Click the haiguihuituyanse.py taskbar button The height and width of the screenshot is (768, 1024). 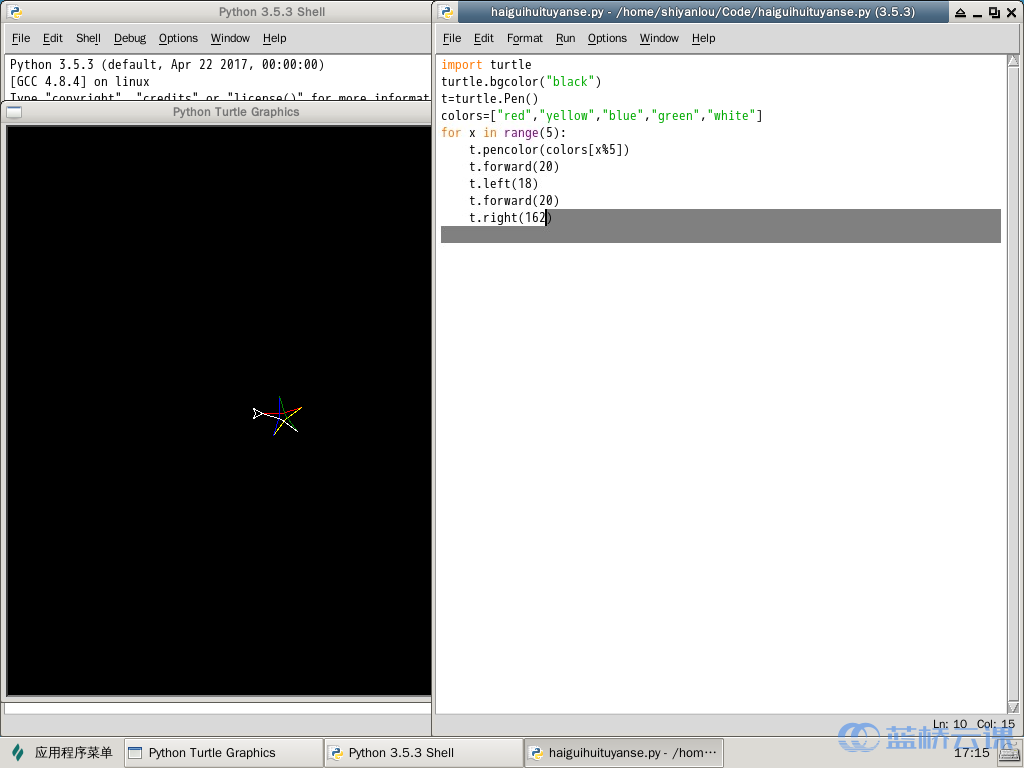click(x=623, y=752)
